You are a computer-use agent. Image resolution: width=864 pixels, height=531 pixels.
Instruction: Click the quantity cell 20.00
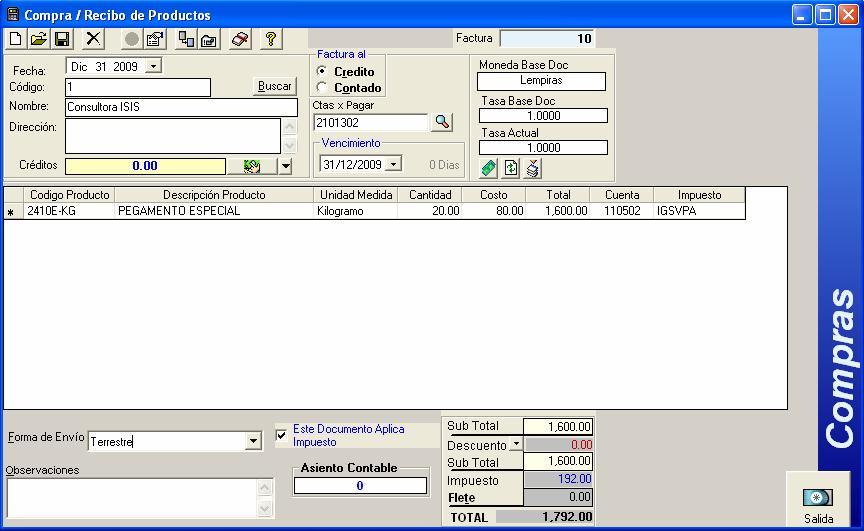tap(430, 211)
